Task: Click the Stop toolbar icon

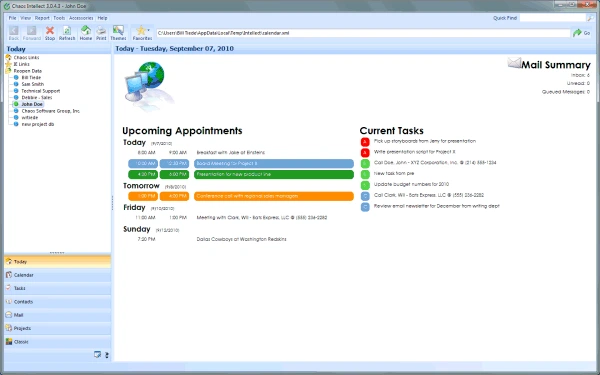Action: point(50,33)
